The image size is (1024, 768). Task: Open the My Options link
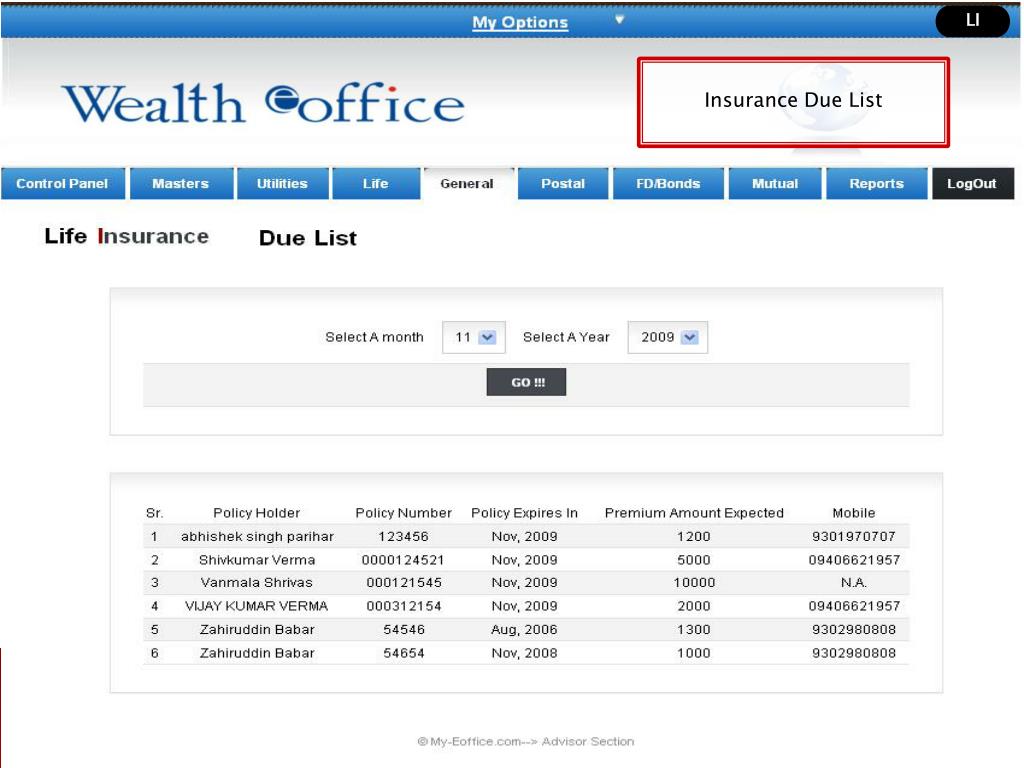coord(520,22)
